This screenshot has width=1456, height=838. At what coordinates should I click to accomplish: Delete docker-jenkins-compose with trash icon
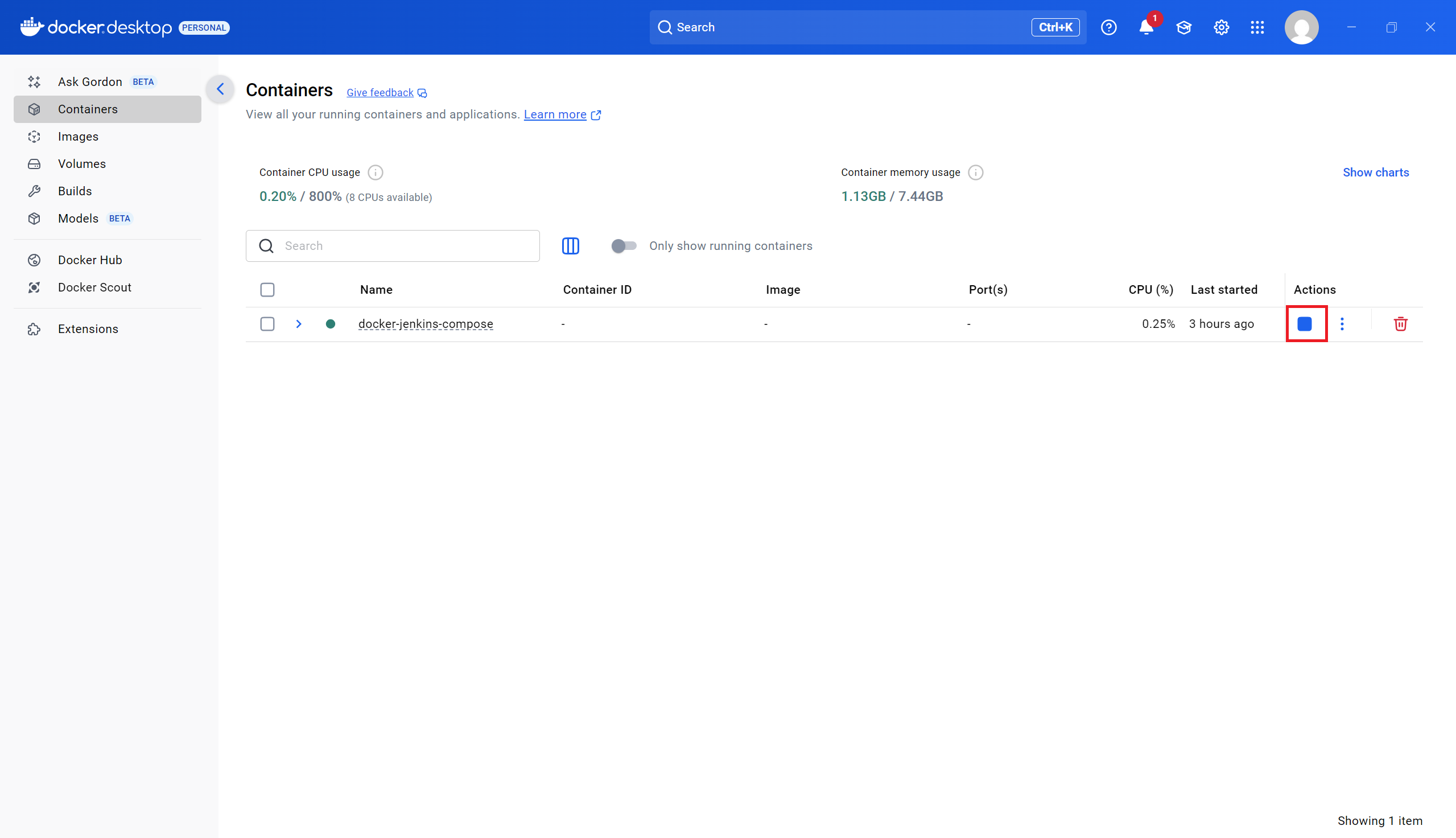(1400, 324)
